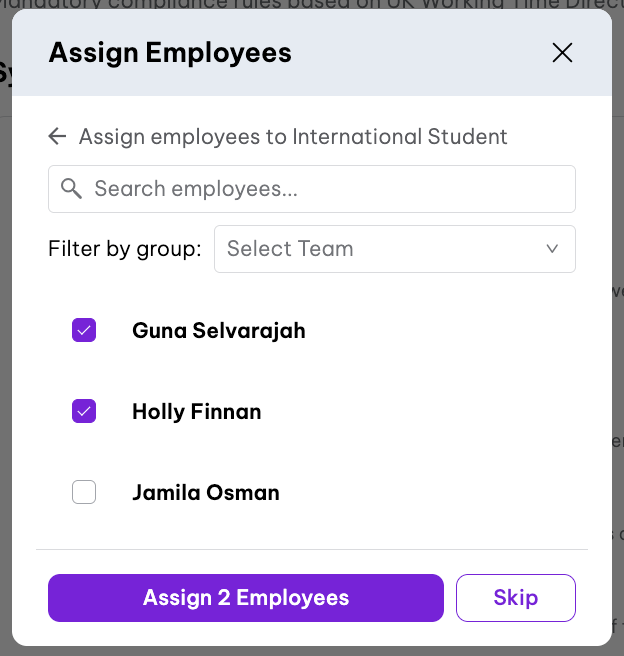Viewport: 624px width, 656px height.
Task: Tick the Jamila Osman checkbox
Action: pos(84,492)
